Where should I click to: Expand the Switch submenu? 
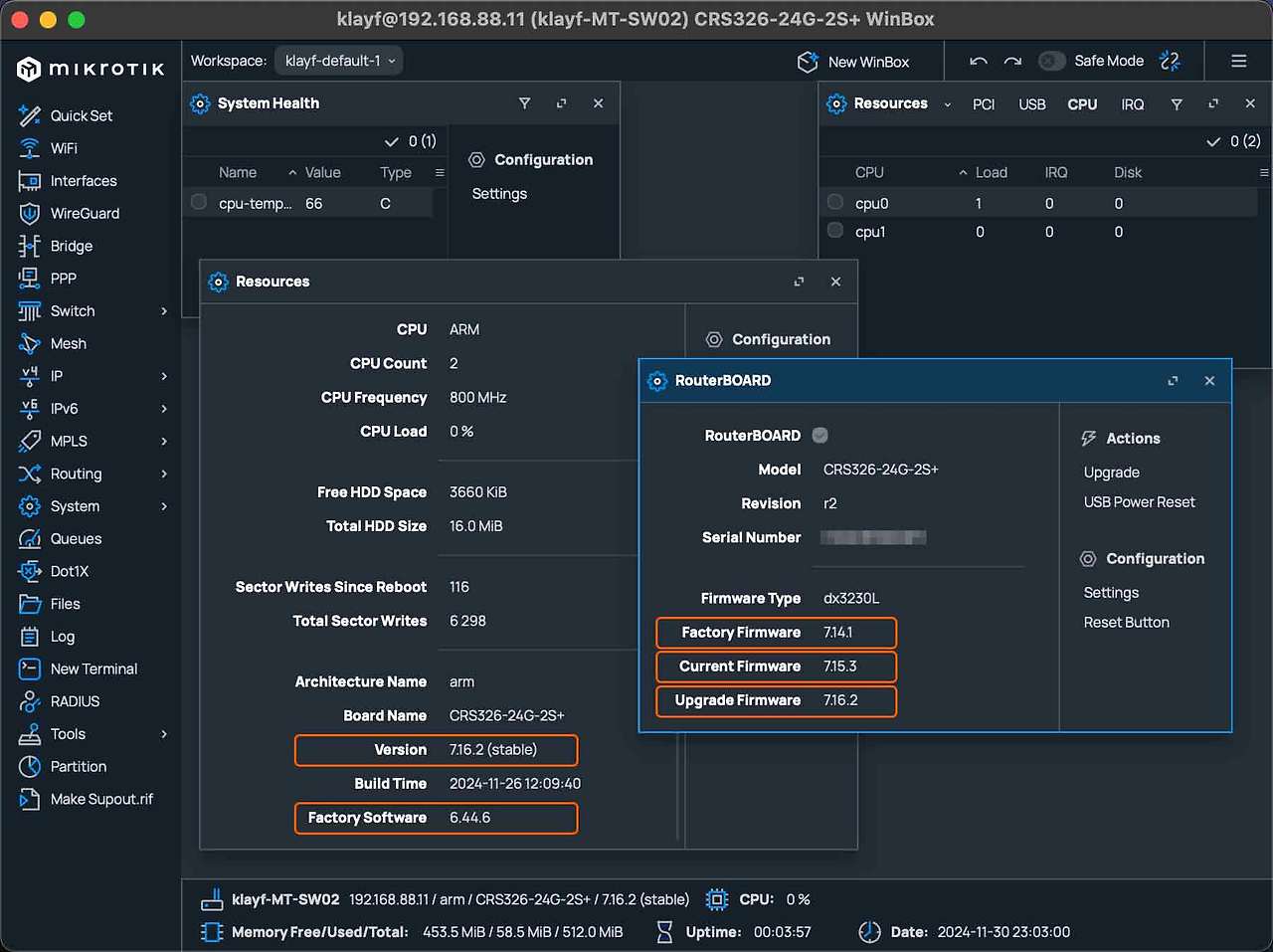(164, 311)
